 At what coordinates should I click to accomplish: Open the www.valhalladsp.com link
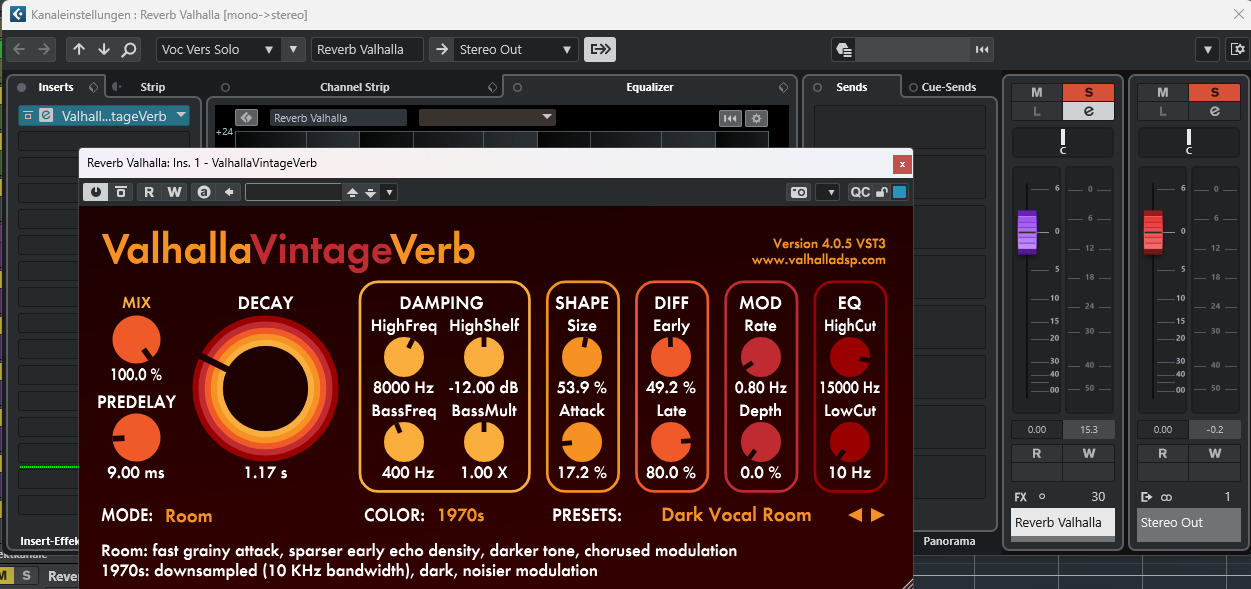tap(818, 260)
